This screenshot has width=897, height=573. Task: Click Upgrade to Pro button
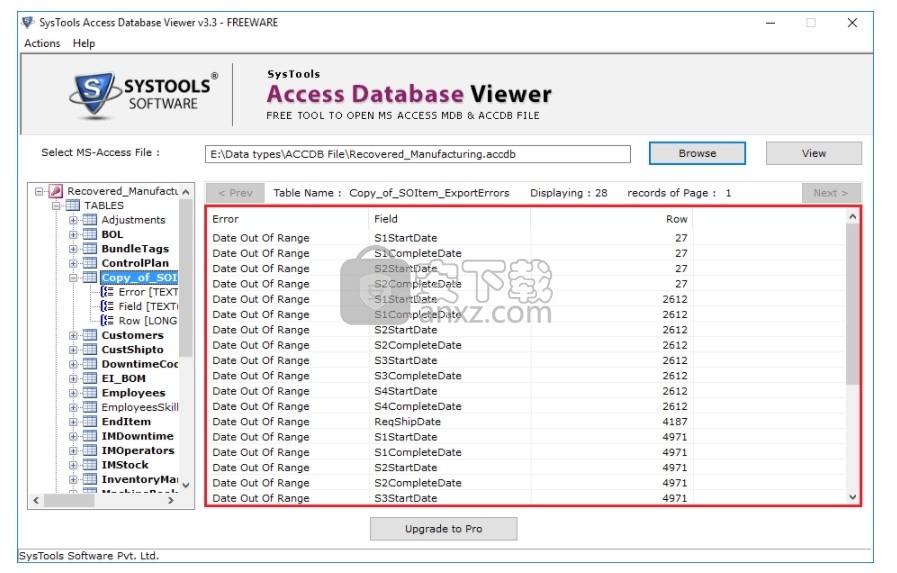pos(443,529)
